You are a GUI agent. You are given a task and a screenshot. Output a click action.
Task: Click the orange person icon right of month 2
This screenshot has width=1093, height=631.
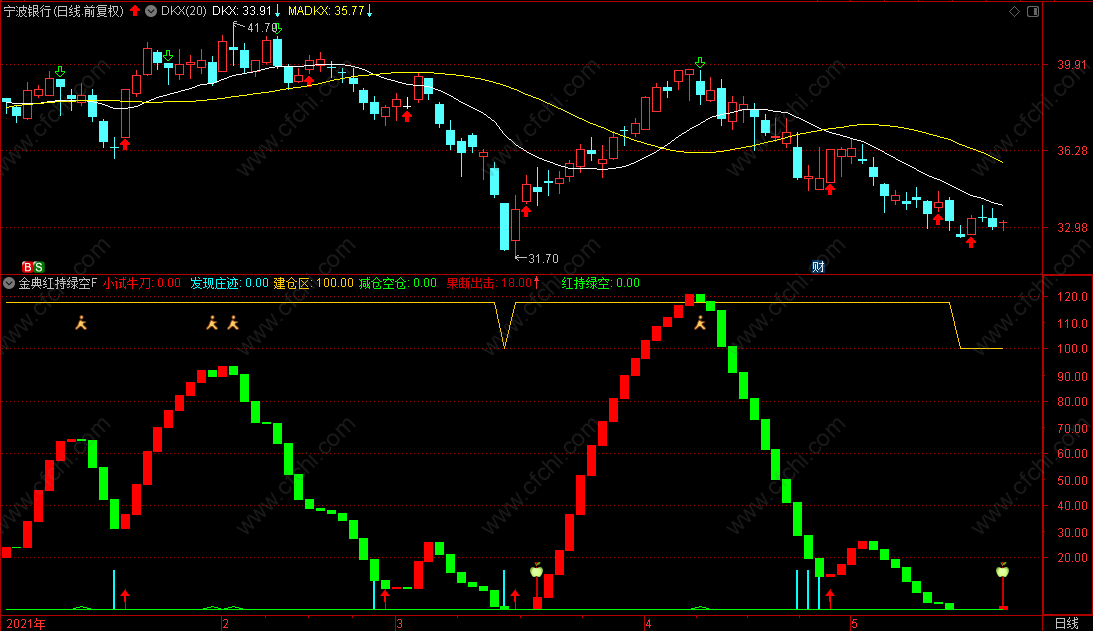tap(233, 322)
